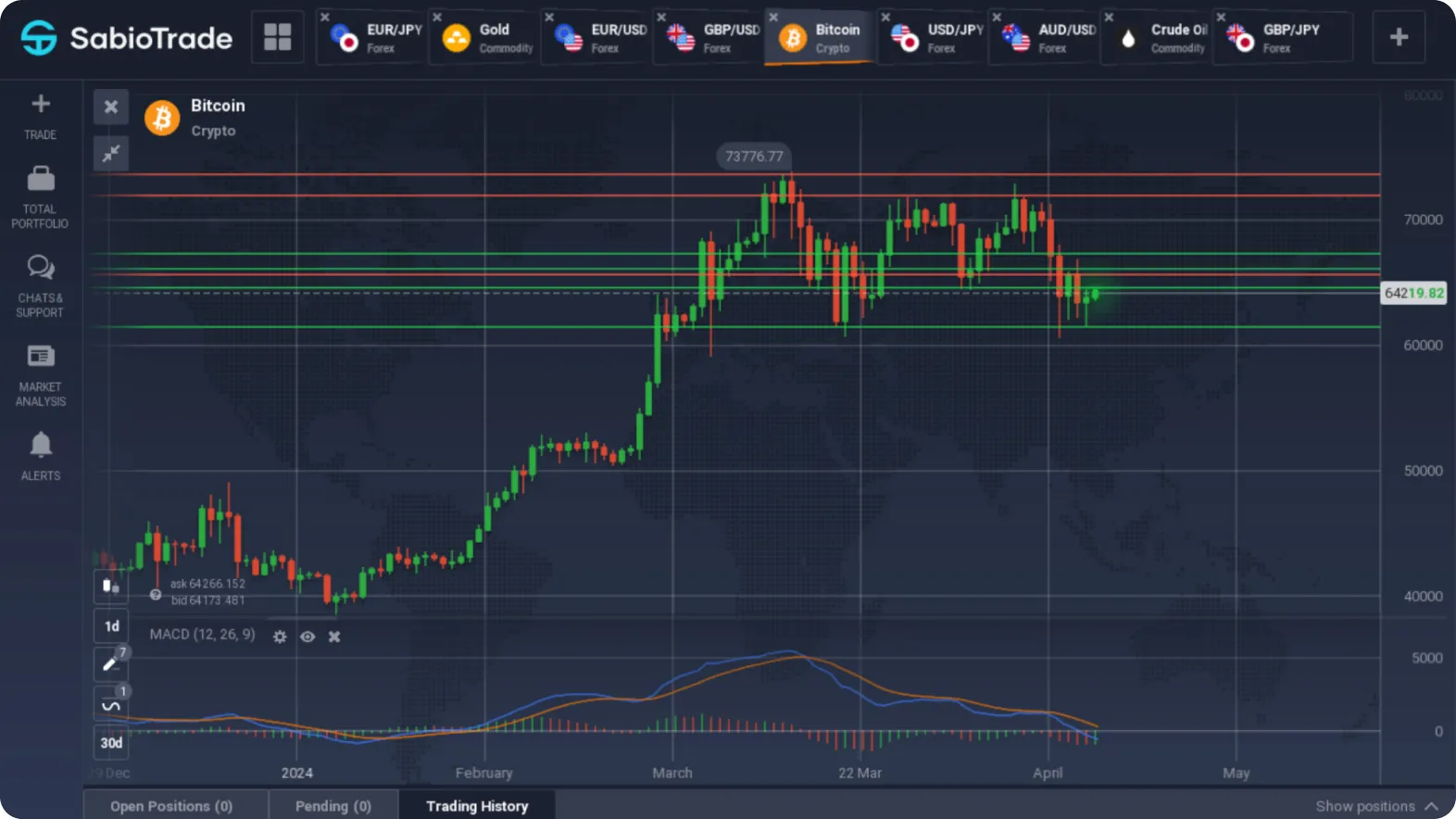Viewport: 1456px width, 819px height.
Task: Switch to the Crude Oil Commodity tab
Action: coord(1158,38)
